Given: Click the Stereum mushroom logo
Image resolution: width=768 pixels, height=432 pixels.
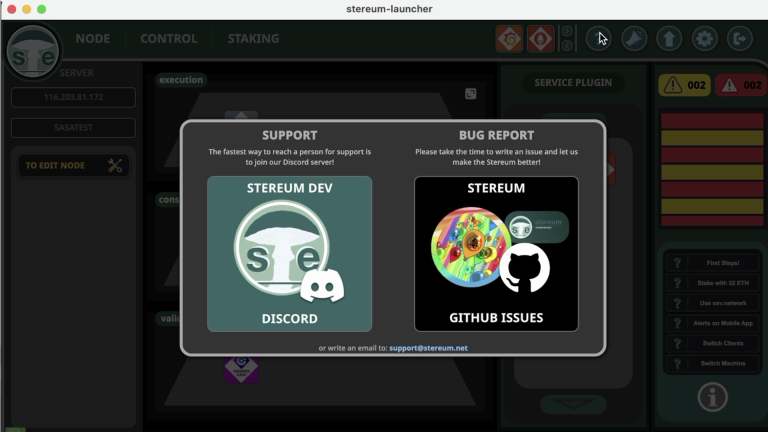Looking at the screenshot, I should pos(33,52).
